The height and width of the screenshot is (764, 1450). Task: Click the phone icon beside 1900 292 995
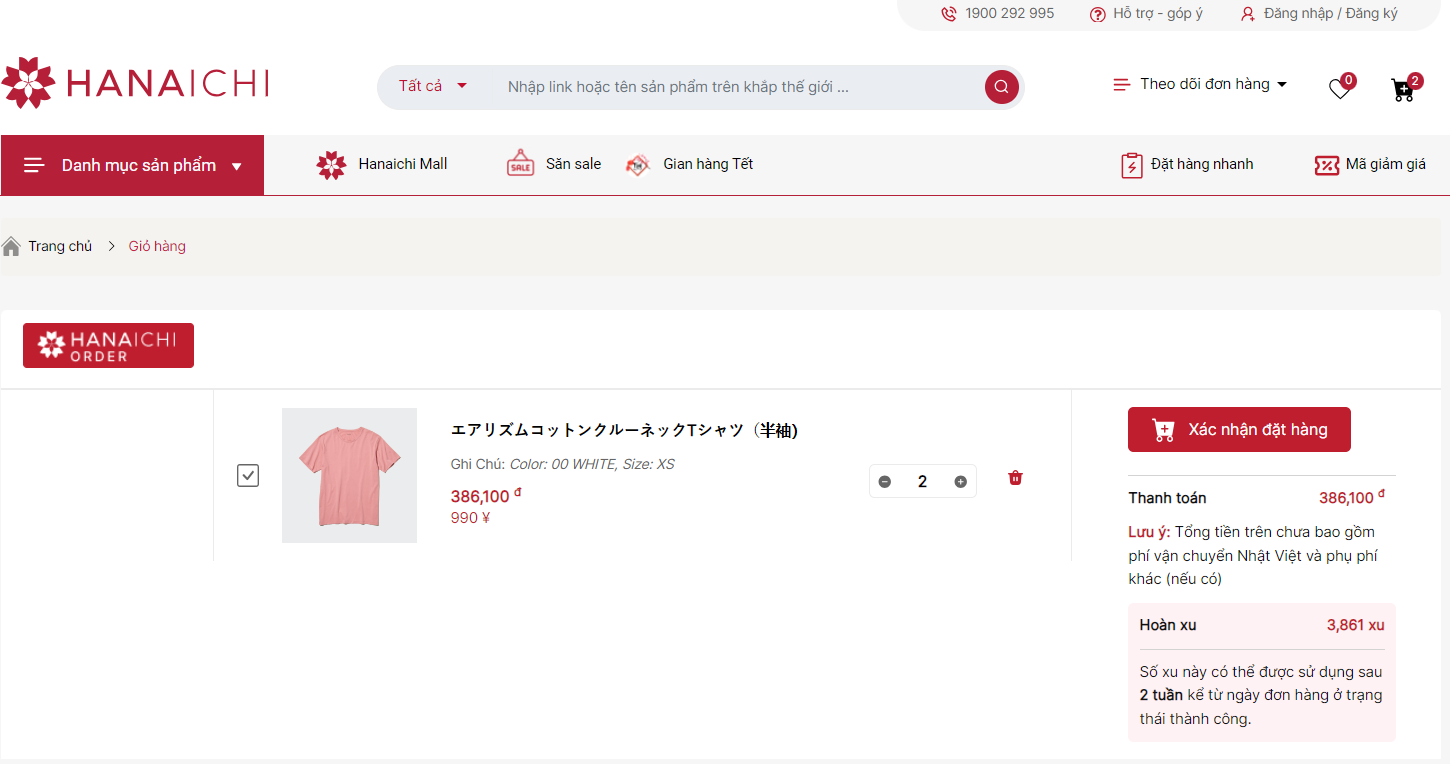pyautogui.click(x=949, y=14)
